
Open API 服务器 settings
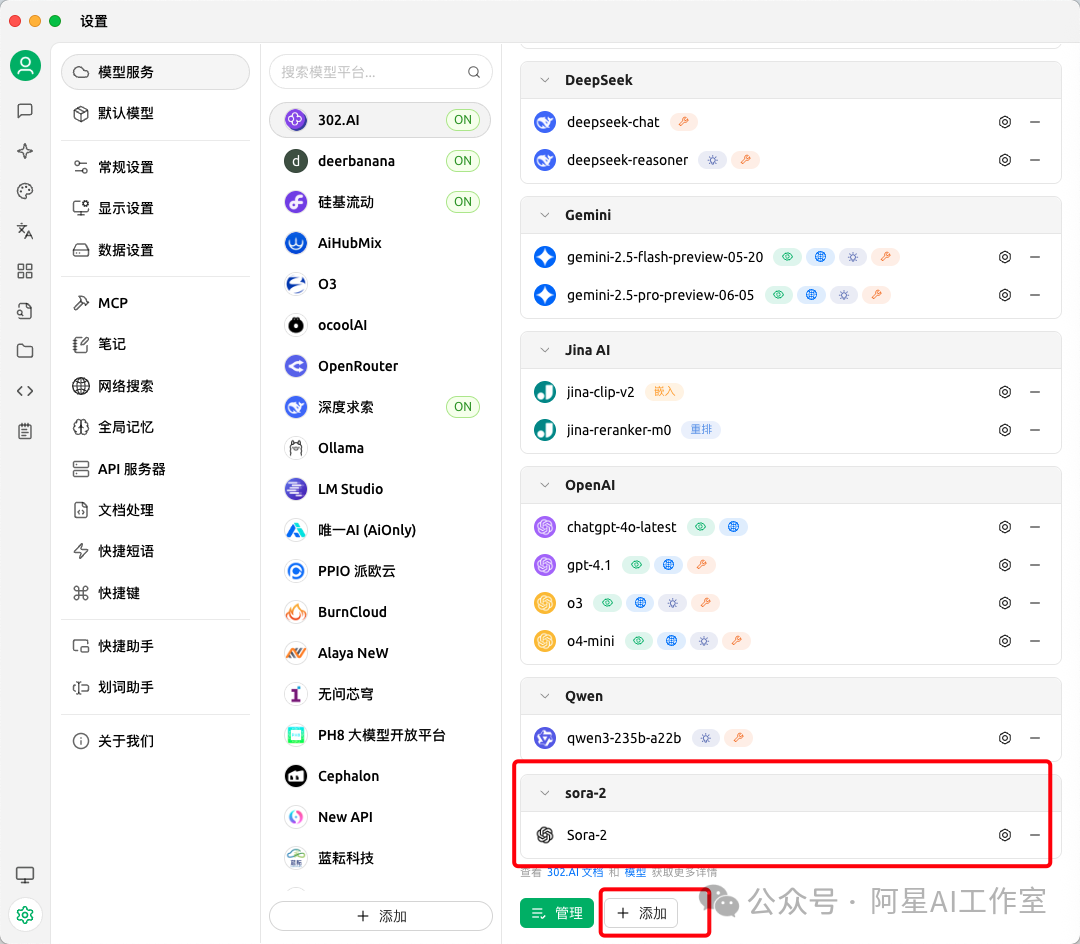(x=156, y=469)
